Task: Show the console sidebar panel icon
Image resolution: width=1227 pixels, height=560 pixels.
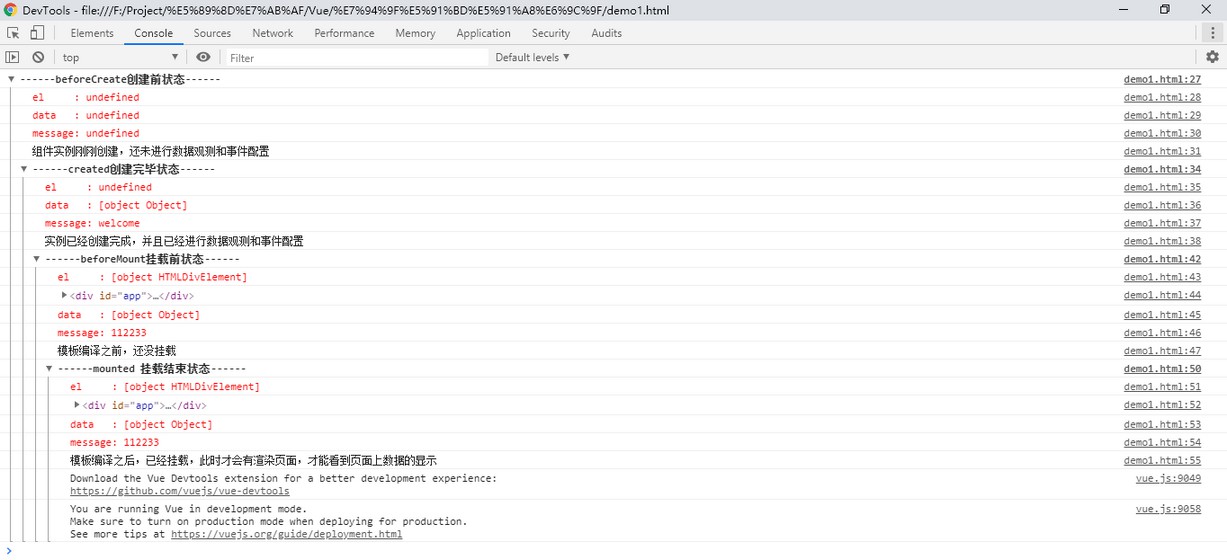Action: pos(13,57)
